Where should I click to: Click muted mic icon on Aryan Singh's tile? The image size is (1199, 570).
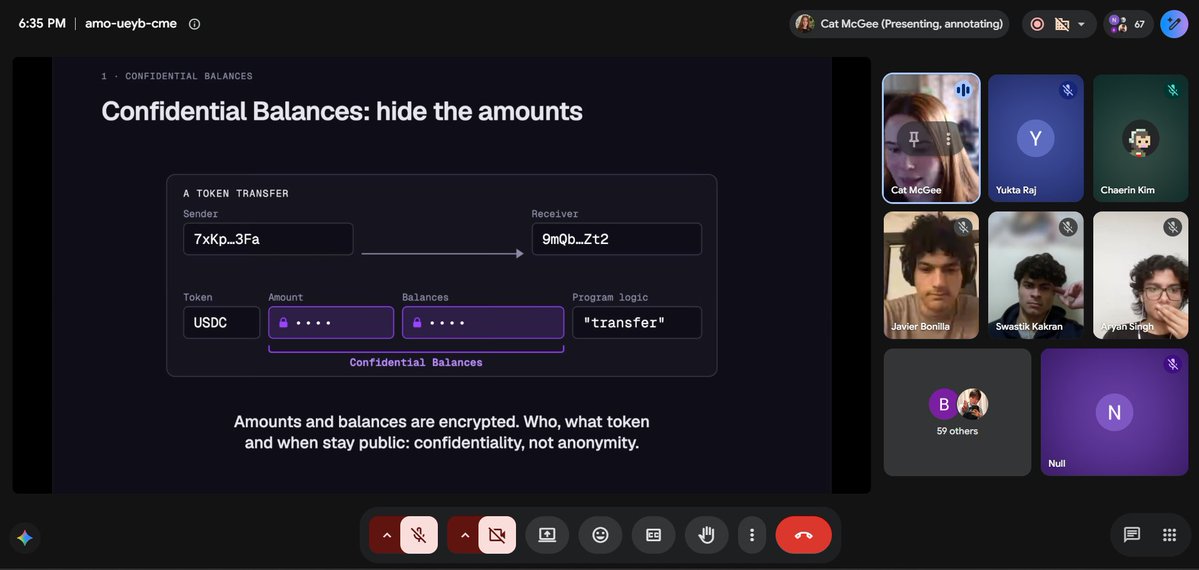click(x=1172, y=226)
